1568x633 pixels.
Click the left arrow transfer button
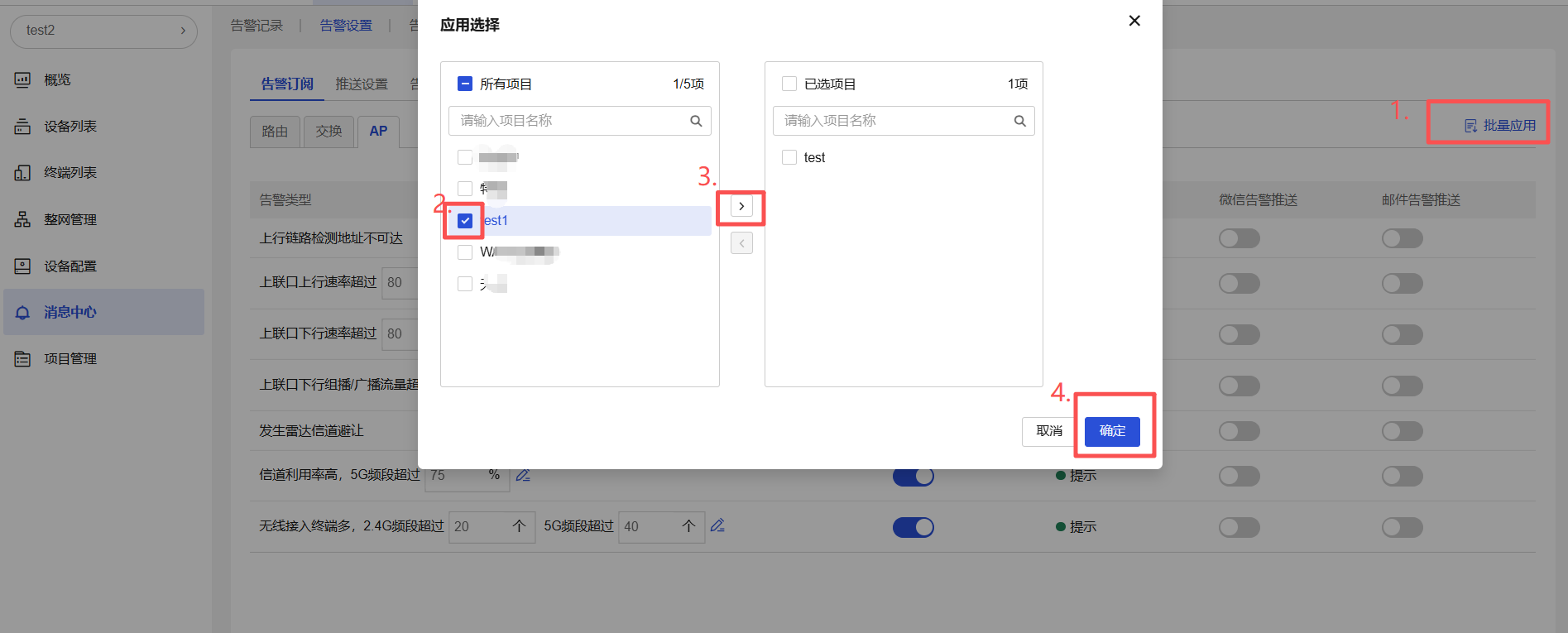click(741, 243)
